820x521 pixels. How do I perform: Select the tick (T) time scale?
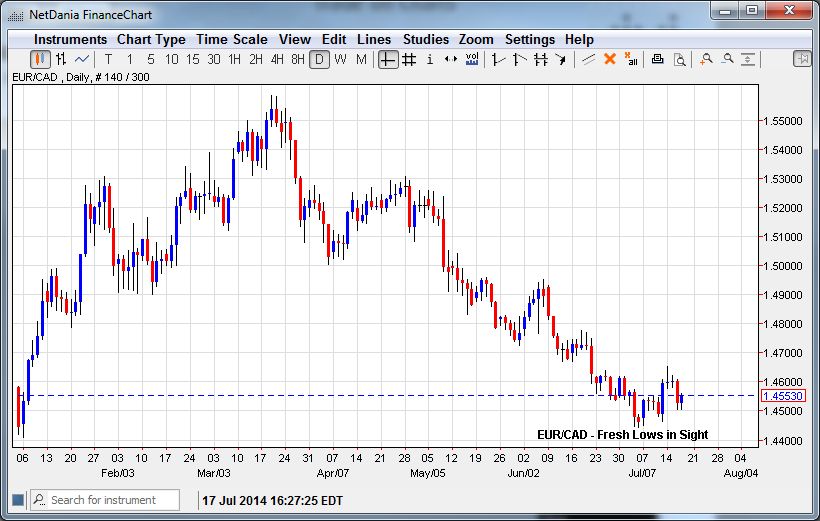pyautogui.click(x=108, y=60)
